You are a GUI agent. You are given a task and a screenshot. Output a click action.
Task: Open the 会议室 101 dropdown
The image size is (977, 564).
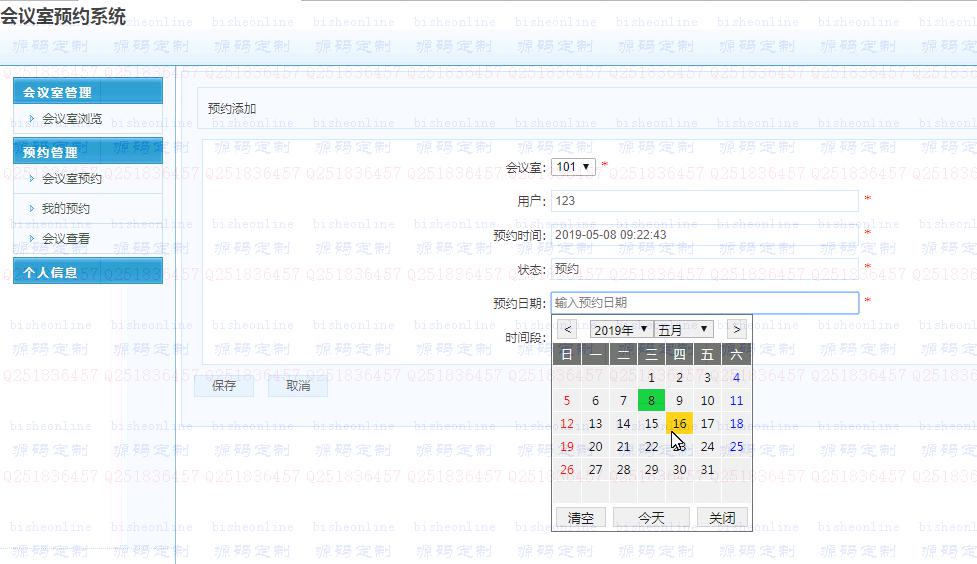pos(573,167)
